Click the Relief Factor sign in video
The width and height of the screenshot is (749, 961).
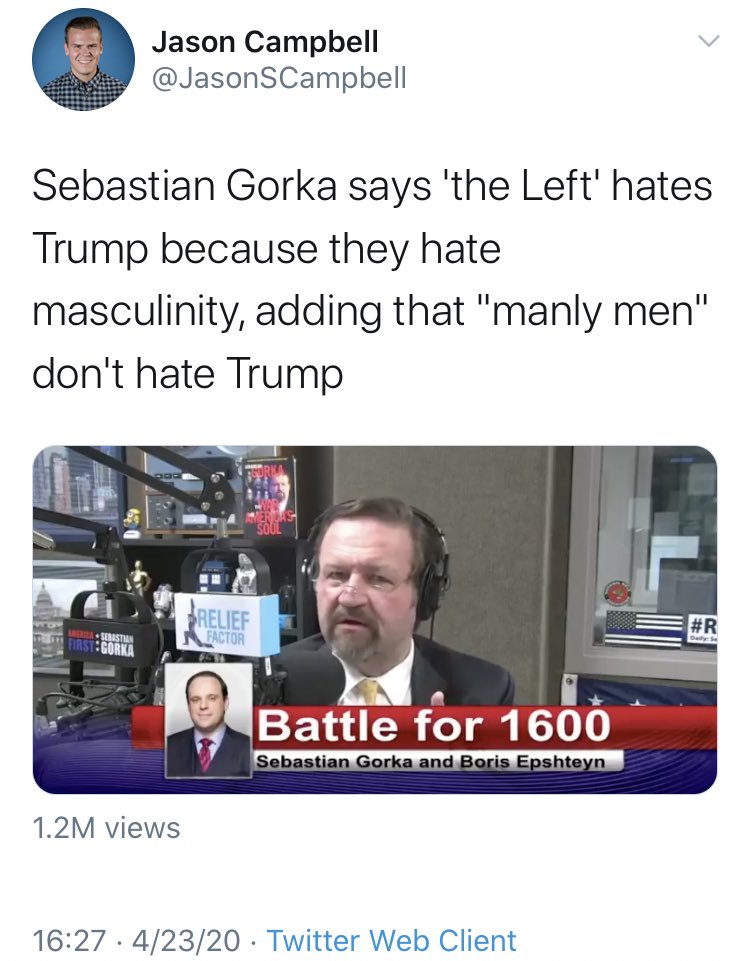pos(225,627)
